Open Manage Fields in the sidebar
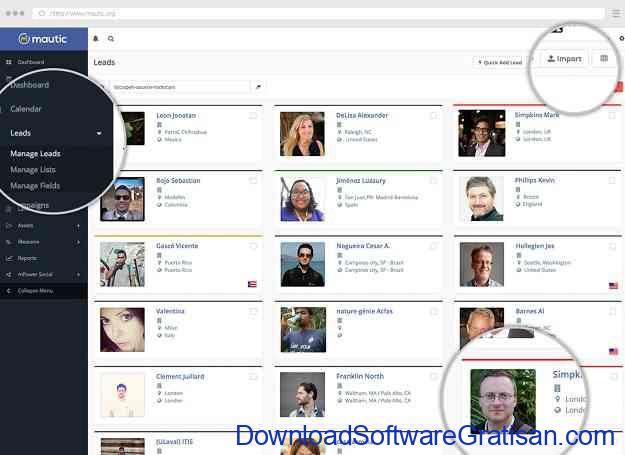Image resolution: width=625 pixels, height=455 pixels. (x=35, y=186)
